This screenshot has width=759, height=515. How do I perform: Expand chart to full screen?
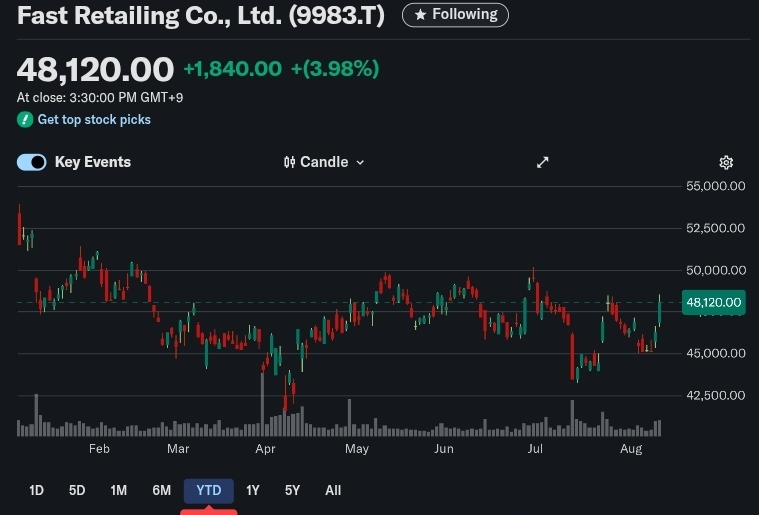click(x=543, y=163)
